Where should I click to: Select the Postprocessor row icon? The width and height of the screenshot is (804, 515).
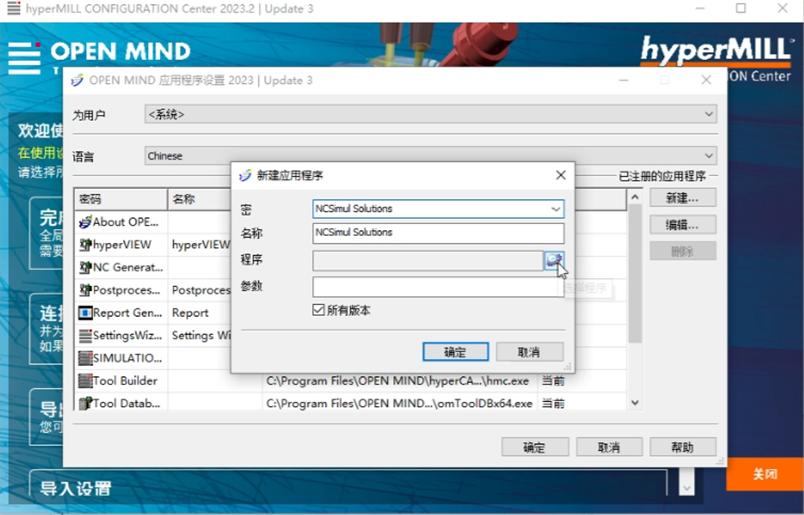(85, 290)
